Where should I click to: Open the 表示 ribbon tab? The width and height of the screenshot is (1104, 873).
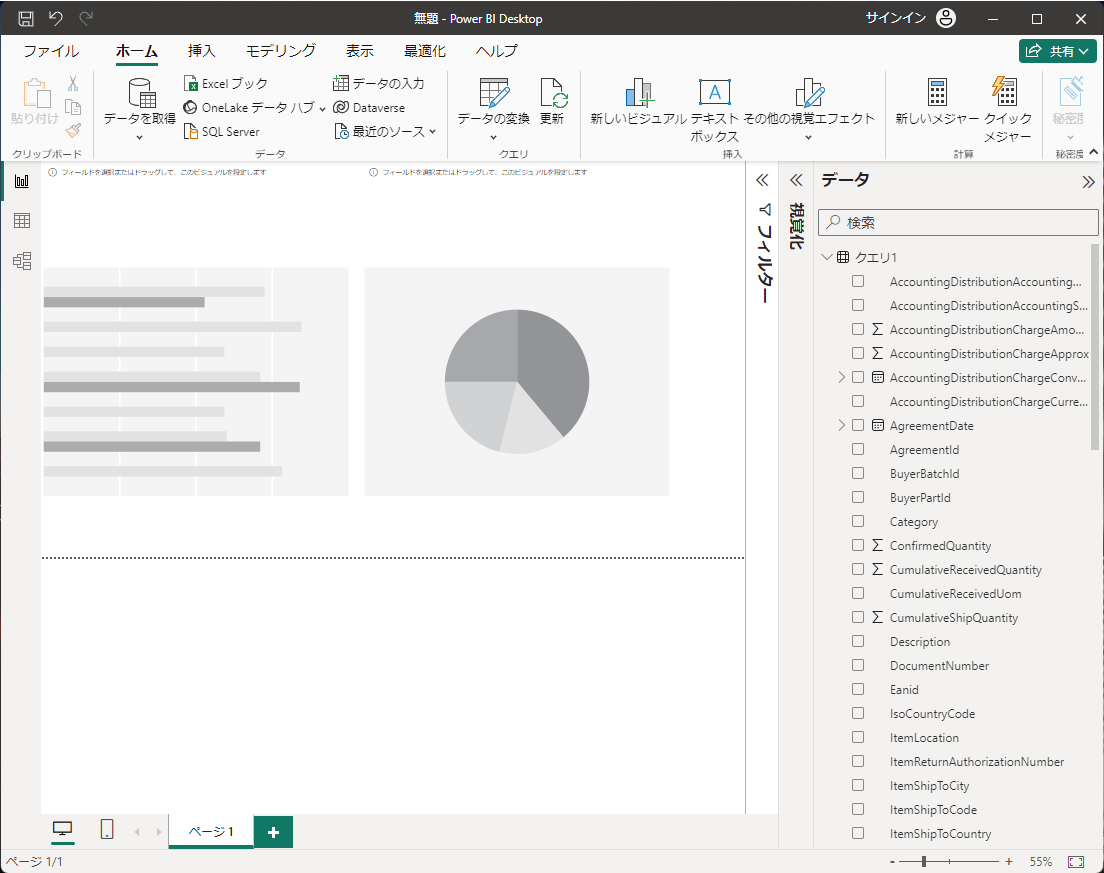[x=360, y=51]
